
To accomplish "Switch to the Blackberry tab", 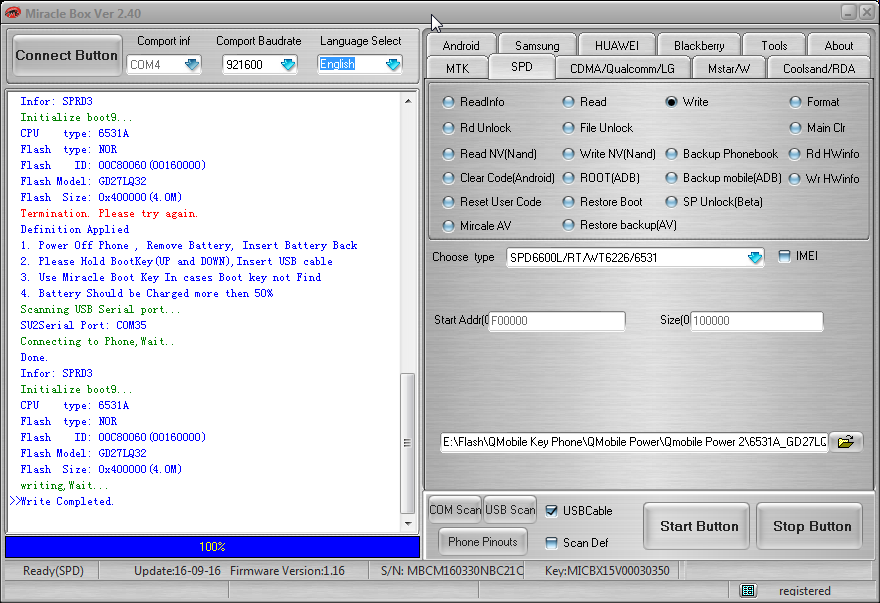I will [x=699, y=45].
